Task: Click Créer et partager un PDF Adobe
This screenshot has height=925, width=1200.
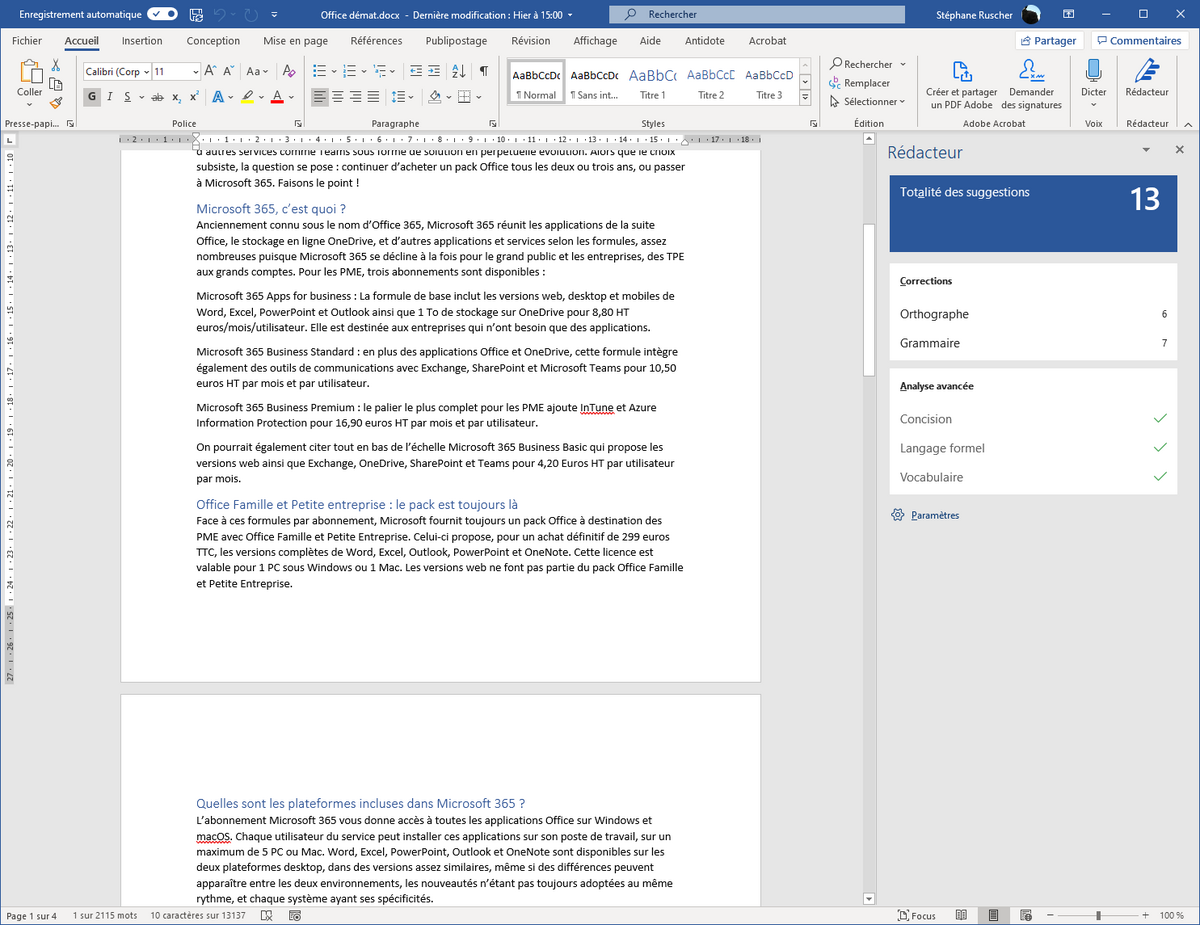Action: 961,84
